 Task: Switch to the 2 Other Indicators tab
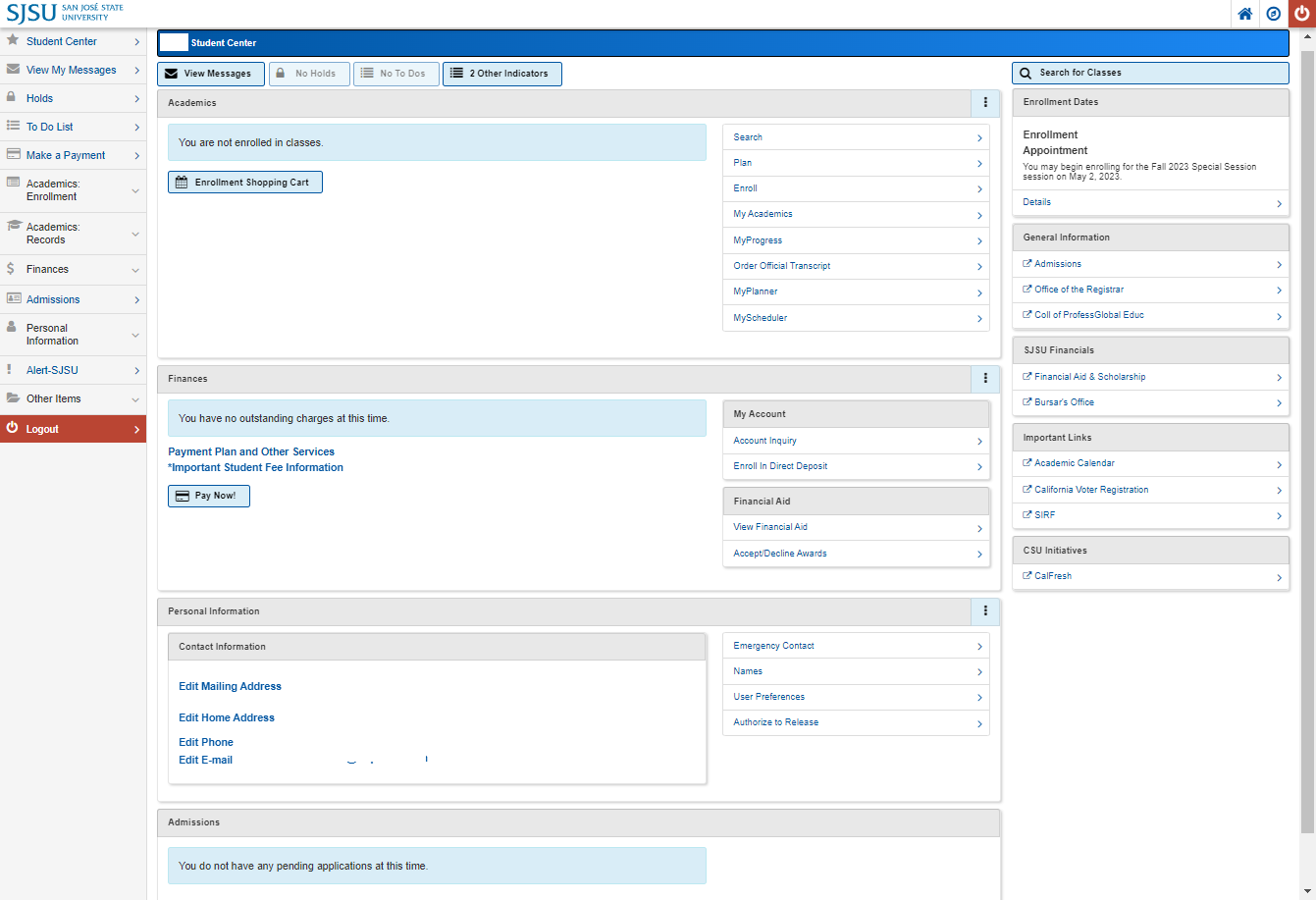501,74
